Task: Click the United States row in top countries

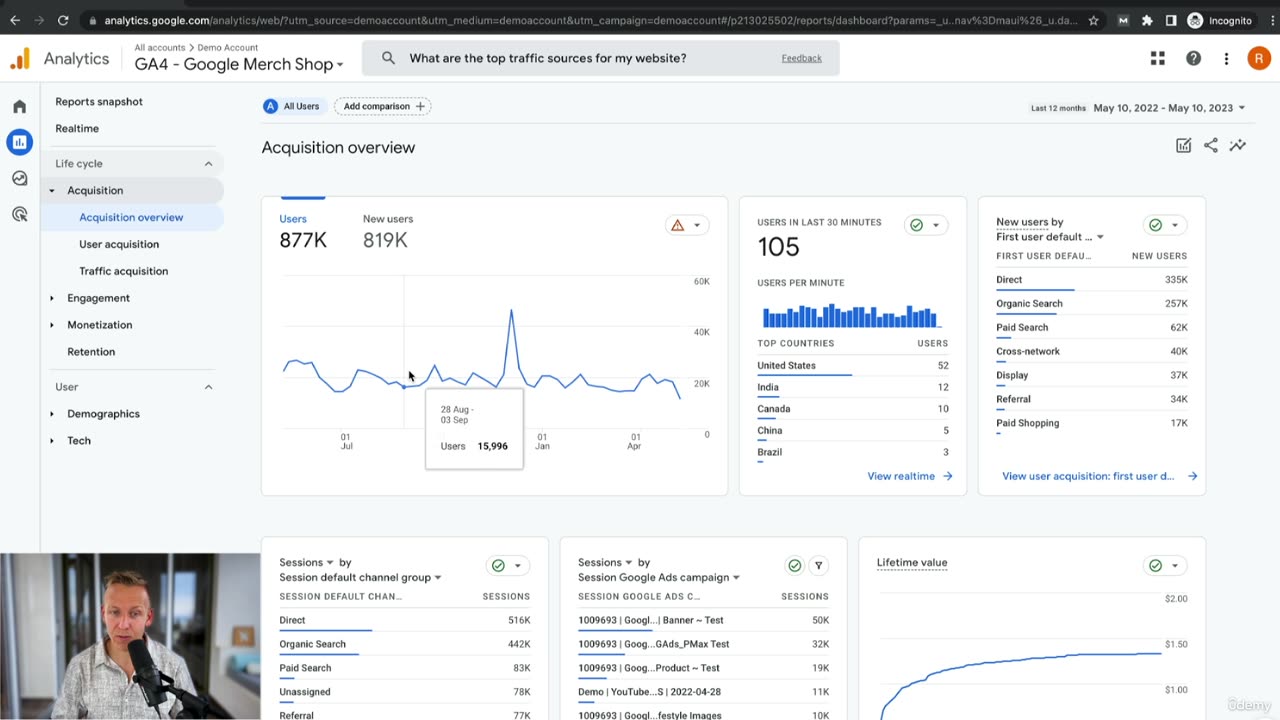Action: pos(853,366)
